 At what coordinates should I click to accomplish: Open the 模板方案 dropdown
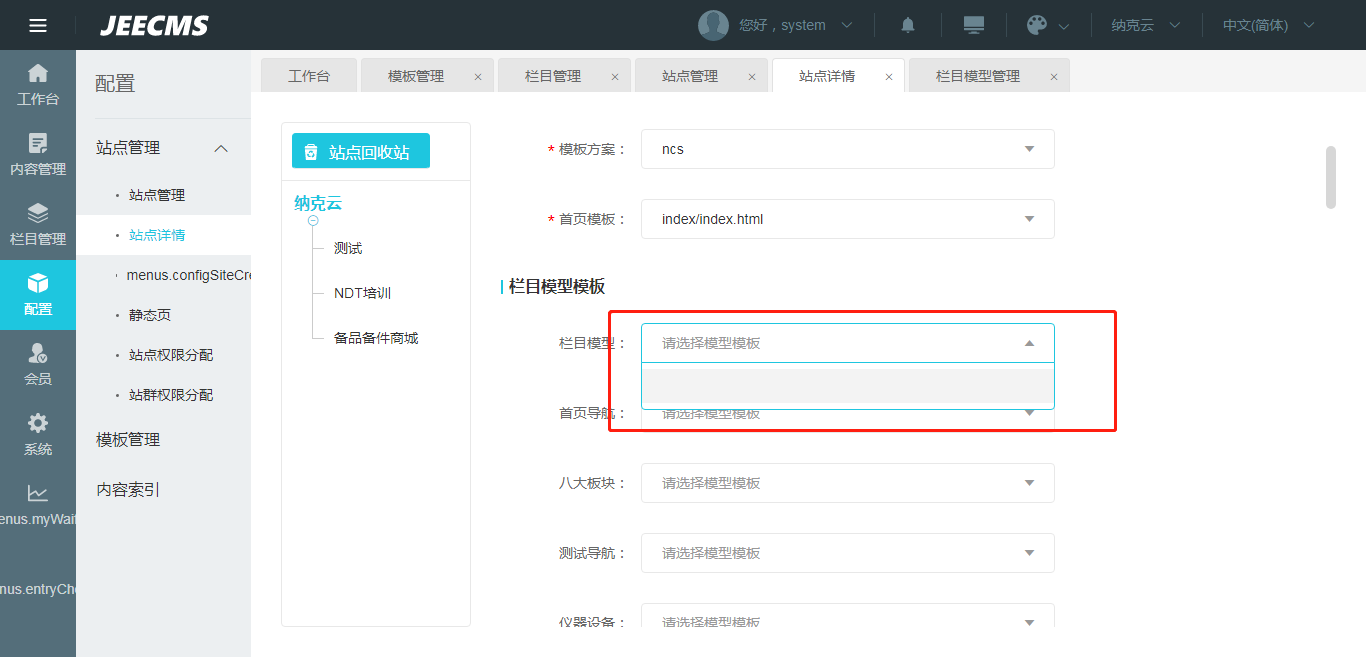point(847,149)
